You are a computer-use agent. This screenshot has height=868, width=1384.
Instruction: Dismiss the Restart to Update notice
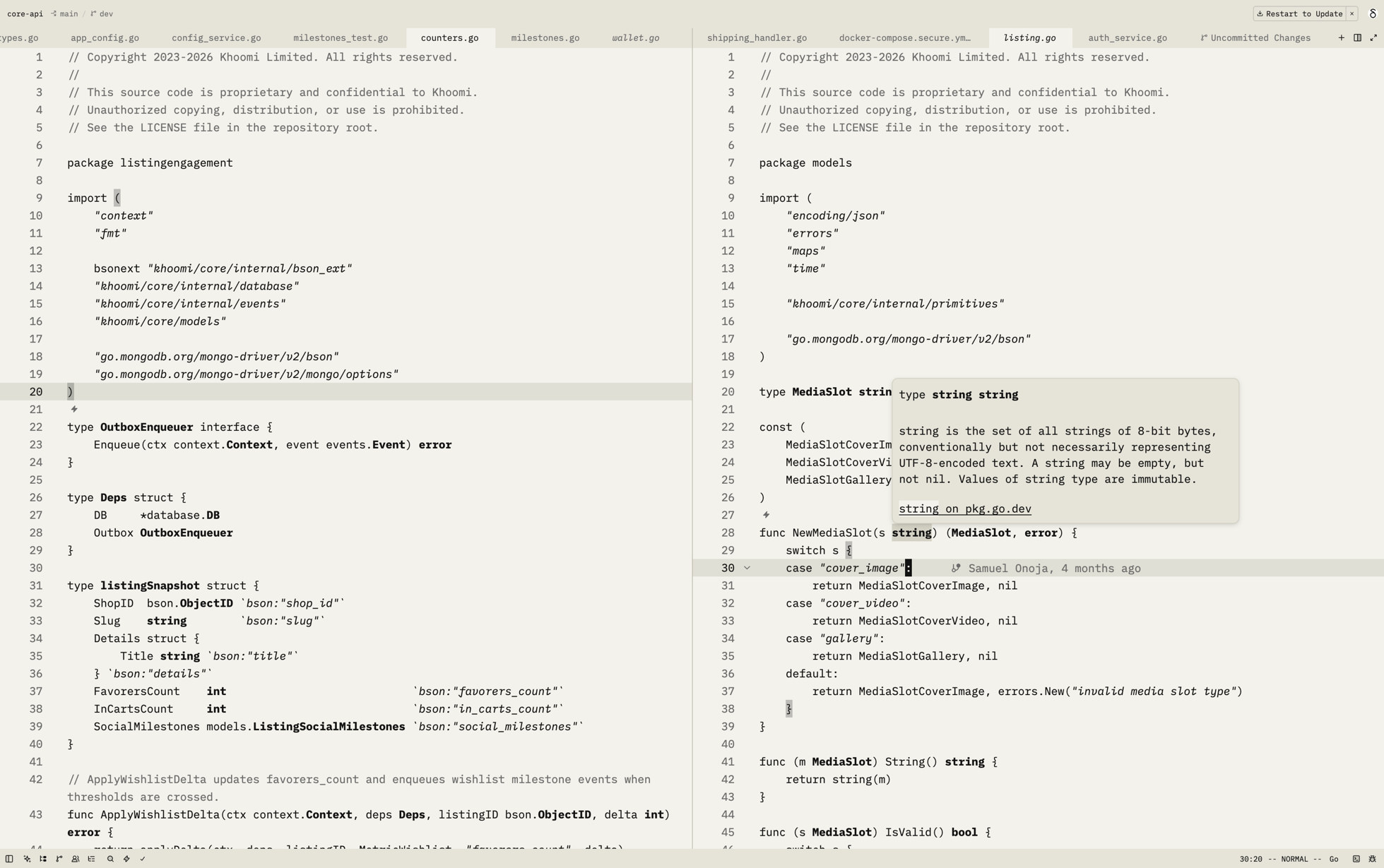click(x=1352, y=13)
